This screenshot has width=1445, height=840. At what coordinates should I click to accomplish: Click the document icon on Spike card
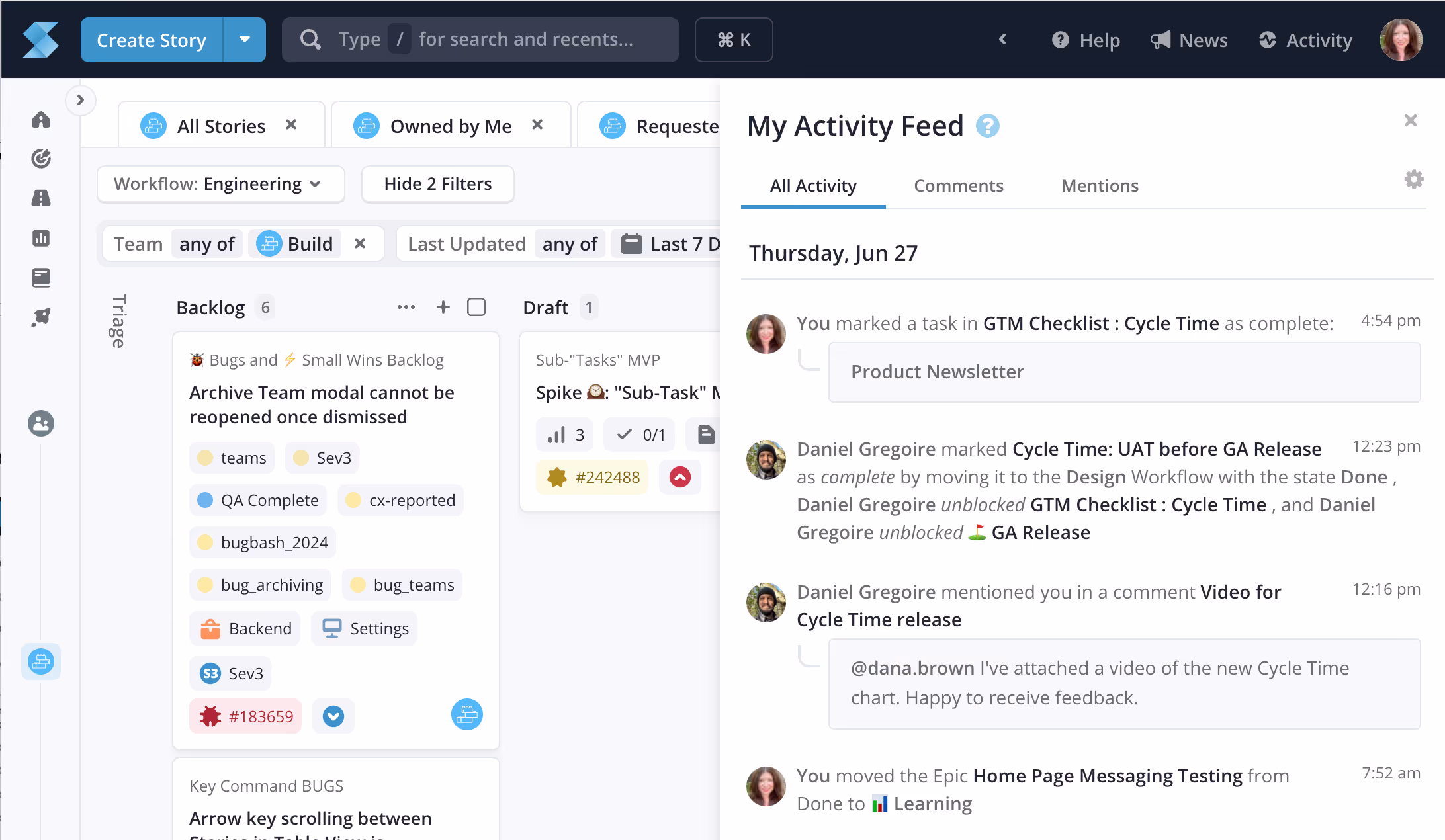coord(706,435)
